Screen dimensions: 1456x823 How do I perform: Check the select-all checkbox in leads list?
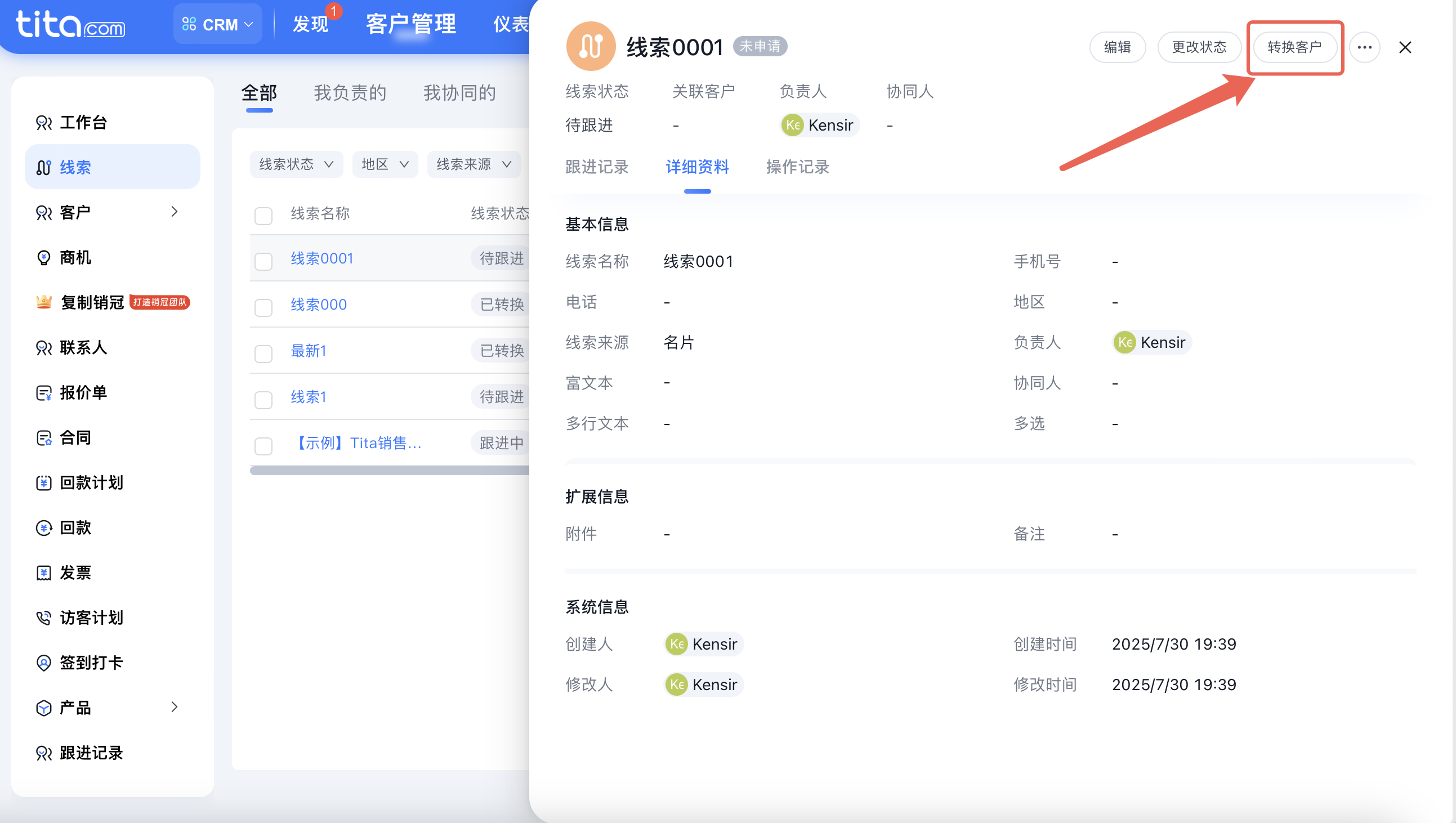point(263,216)
